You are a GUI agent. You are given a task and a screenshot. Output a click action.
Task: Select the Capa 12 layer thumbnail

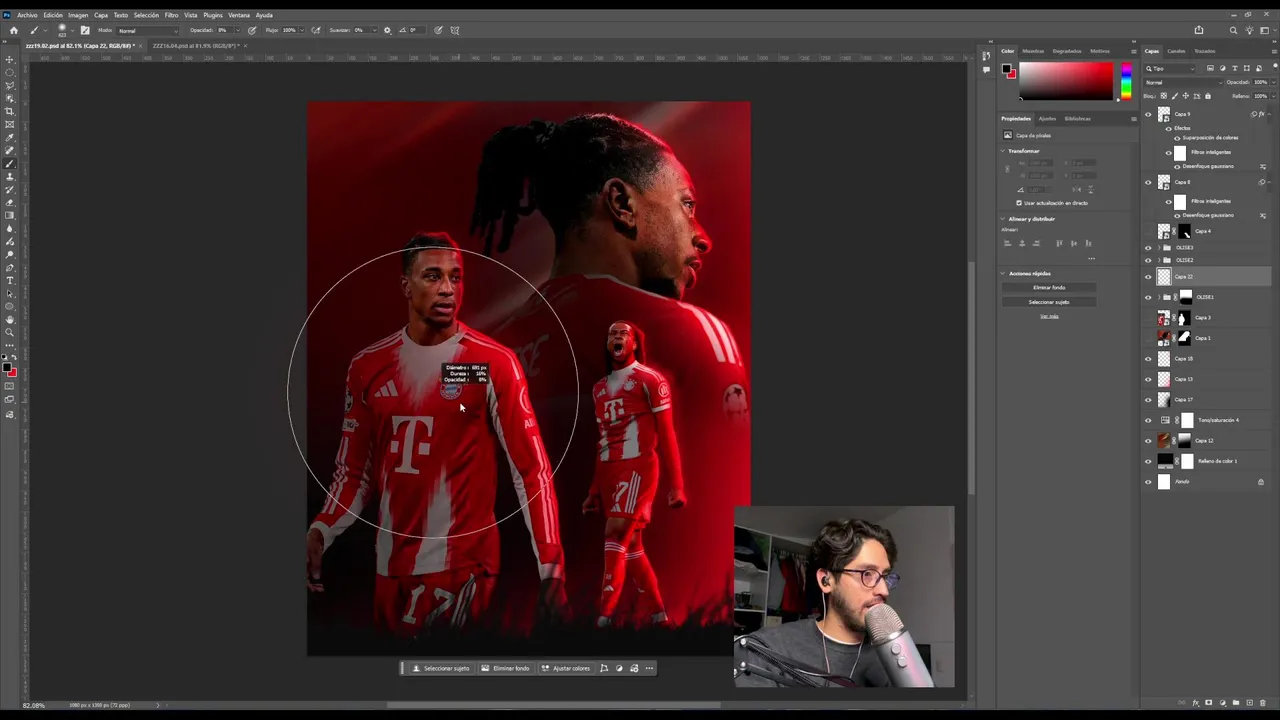(1164, 440)
